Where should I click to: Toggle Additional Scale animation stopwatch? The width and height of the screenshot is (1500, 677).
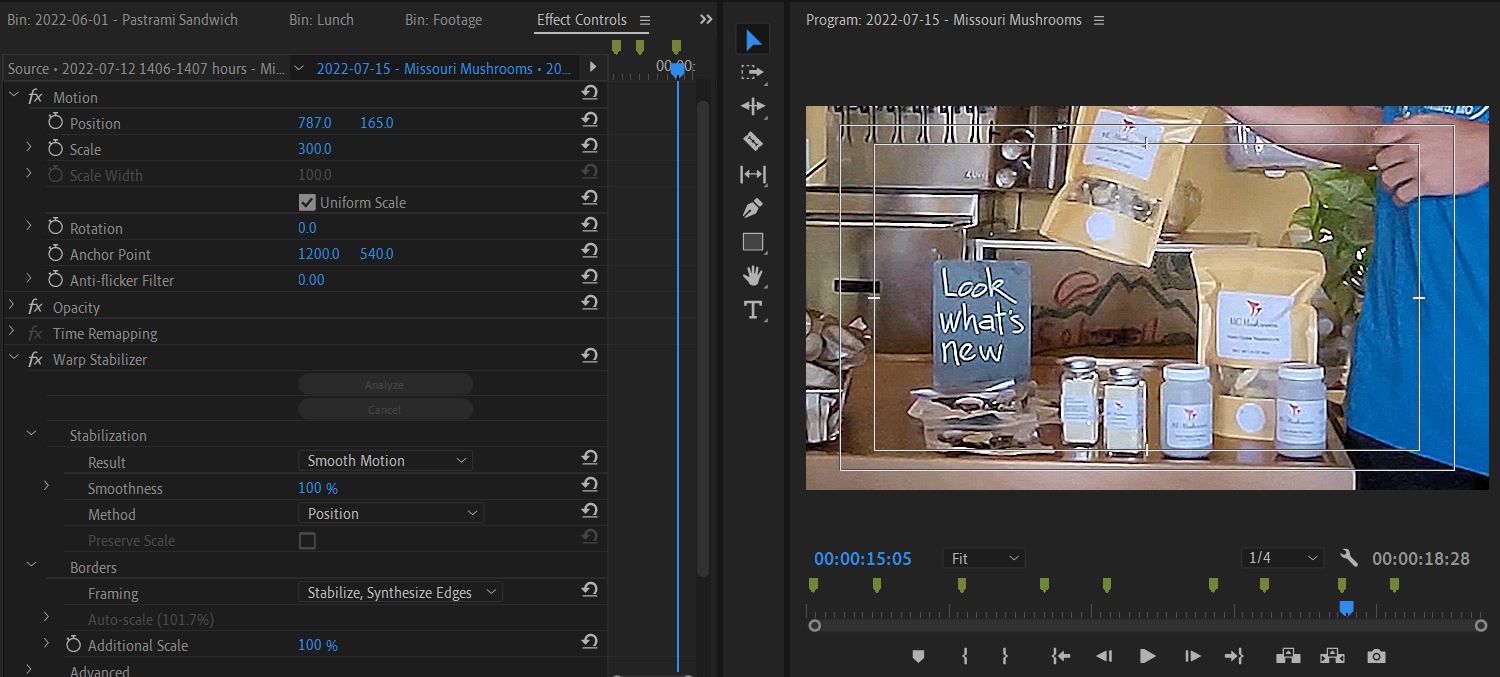coord(73,644)
